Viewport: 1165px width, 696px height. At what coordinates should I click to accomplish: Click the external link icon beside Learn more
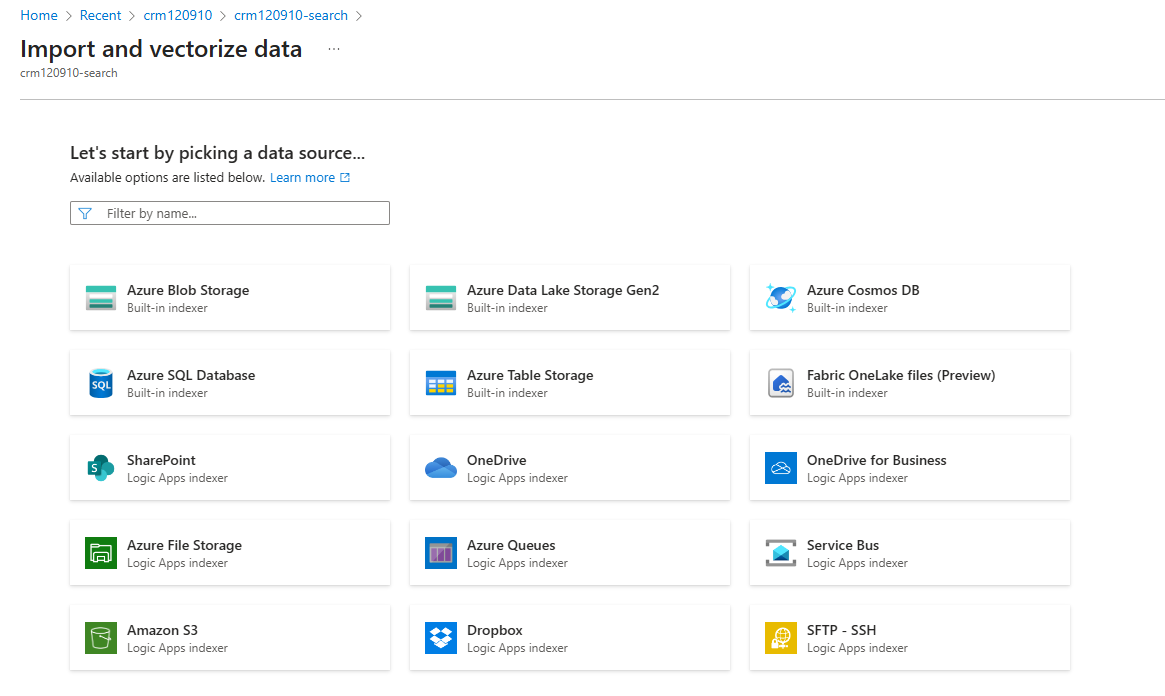point(345,178)
